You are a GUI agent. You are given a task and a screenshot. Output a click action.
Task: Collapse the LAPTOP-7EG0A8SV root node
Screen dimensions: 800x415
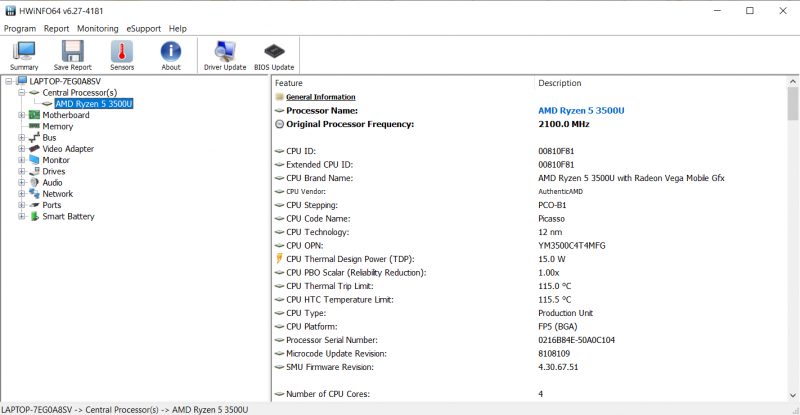click(x=9, y=81)
